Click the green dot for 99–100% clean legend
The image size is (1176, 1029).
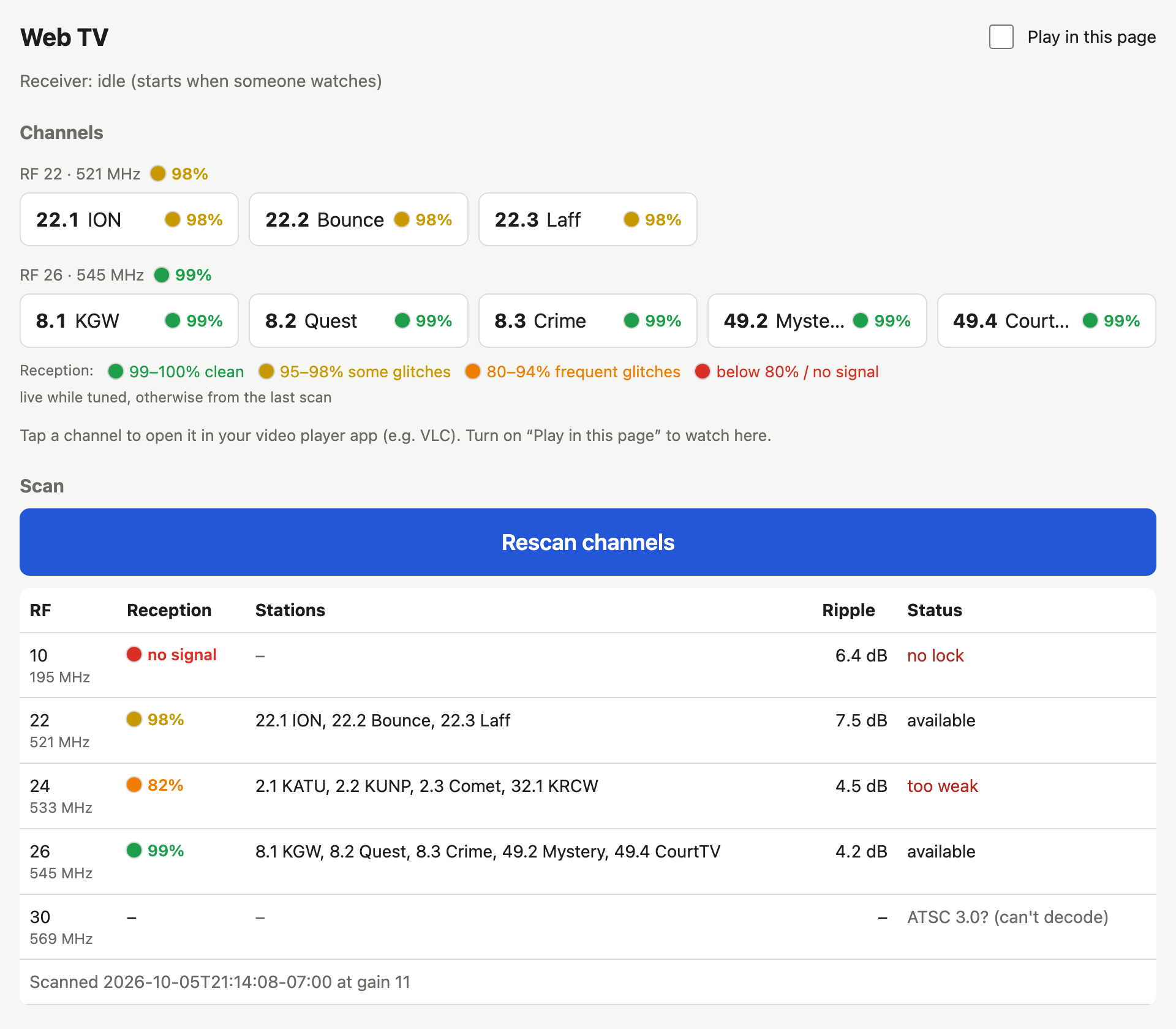[116, 371]
